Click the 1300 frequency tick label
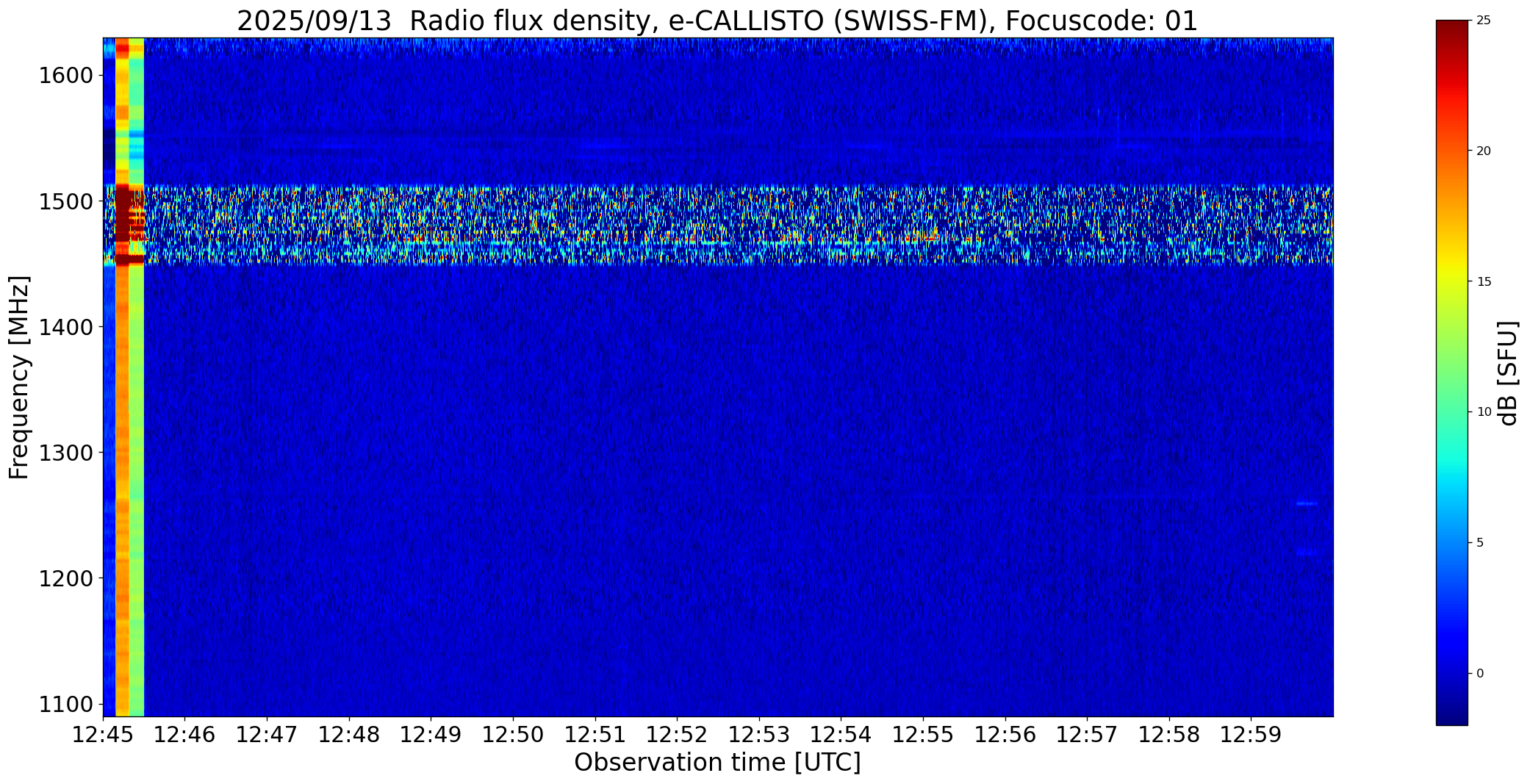 (65, 453)
